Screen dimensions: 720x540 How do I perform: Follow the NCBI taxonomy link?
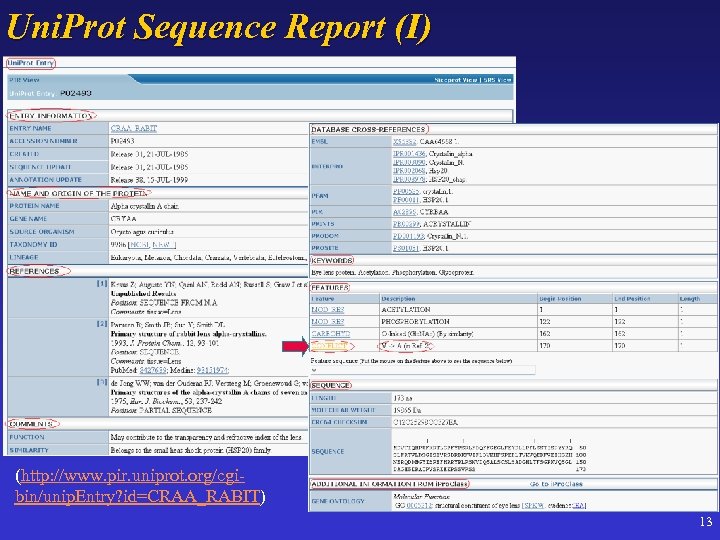click(x=140, y=245)
